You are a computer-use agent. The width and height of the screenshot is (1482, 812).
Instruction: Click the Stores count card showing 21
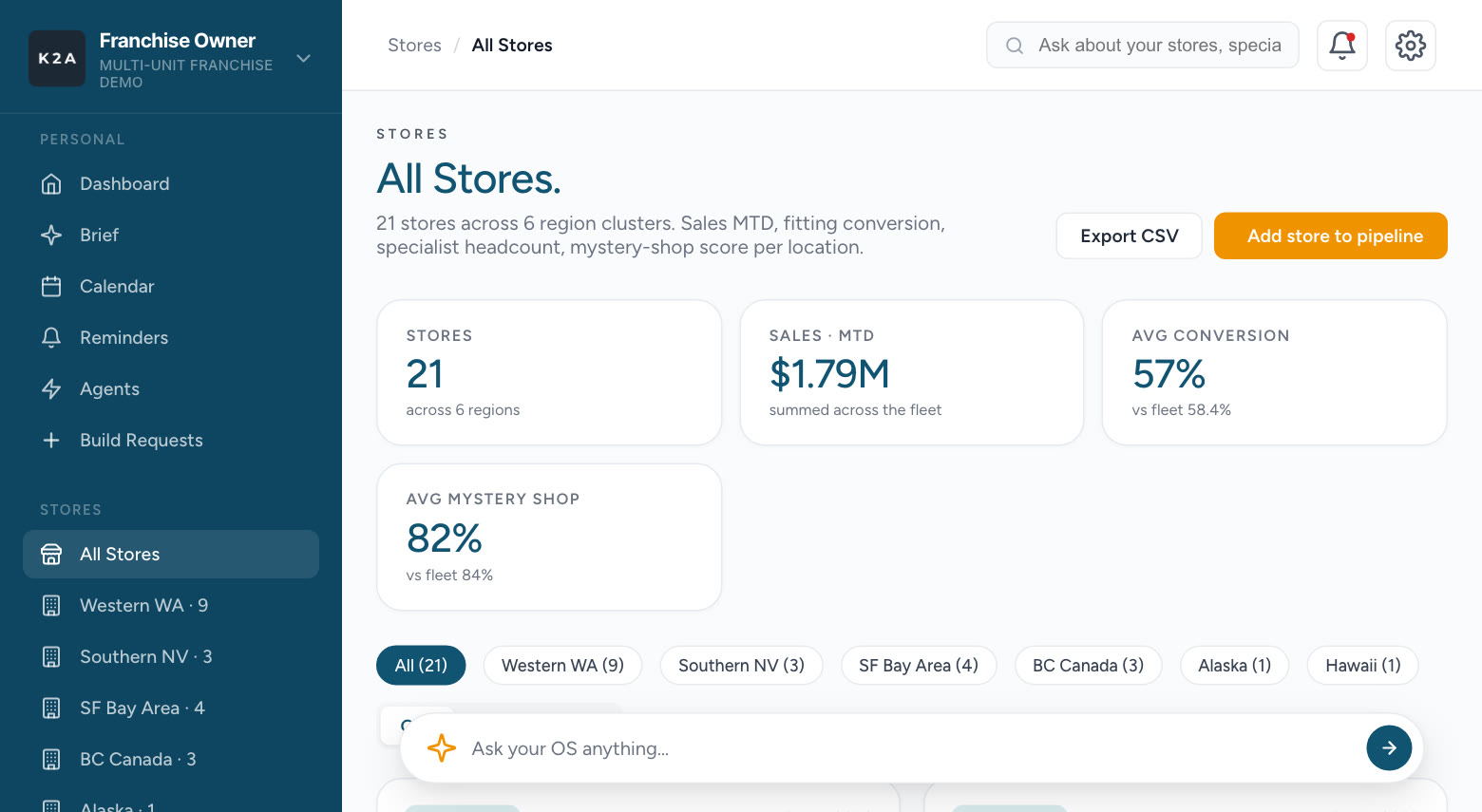click(549, 372)
